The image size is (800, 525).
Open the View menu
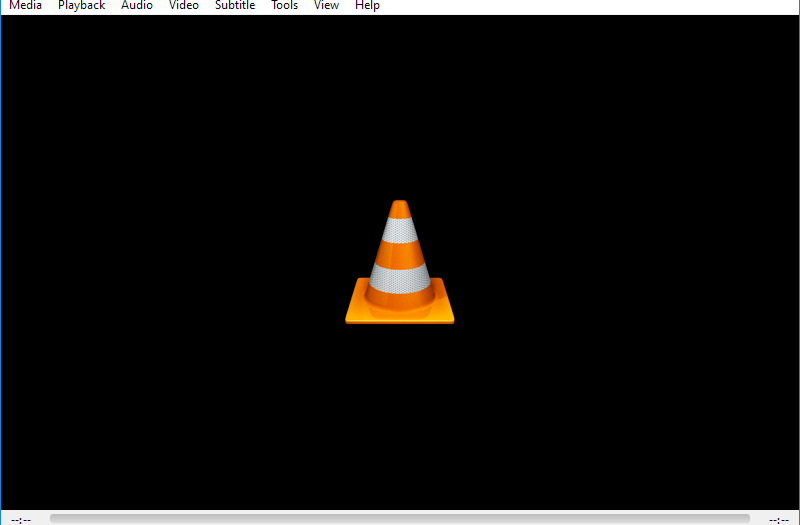point(326,6)
